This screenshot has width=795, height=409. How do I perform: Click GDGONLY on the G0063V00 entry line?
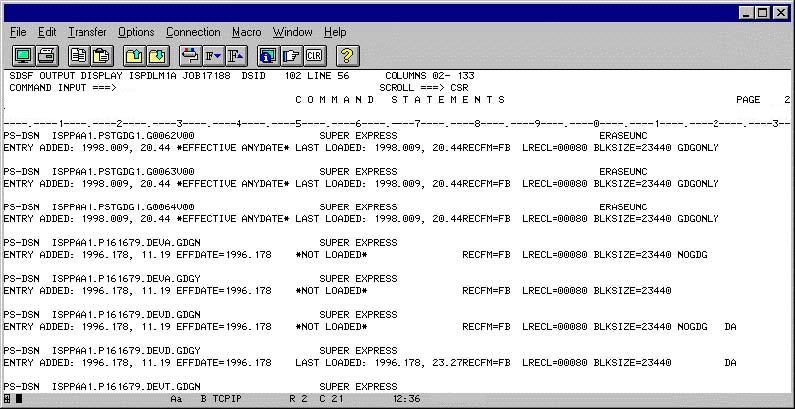pyautogui.click(x=698, y=183)
